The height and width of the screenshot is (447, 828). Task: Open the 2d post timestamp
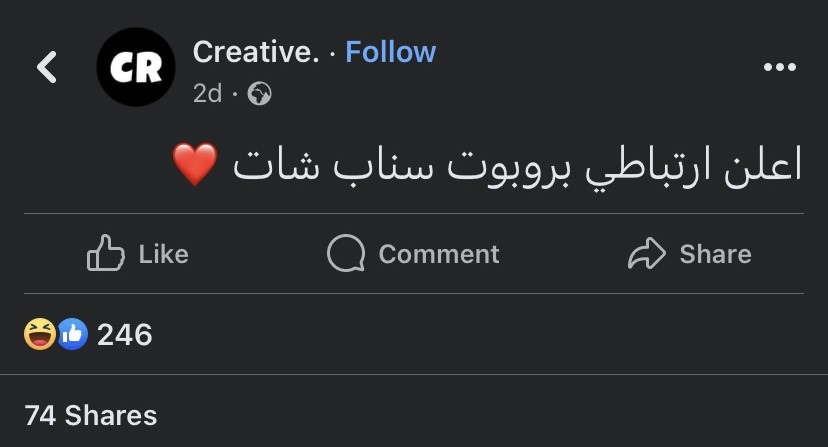(x=208, y=94)
